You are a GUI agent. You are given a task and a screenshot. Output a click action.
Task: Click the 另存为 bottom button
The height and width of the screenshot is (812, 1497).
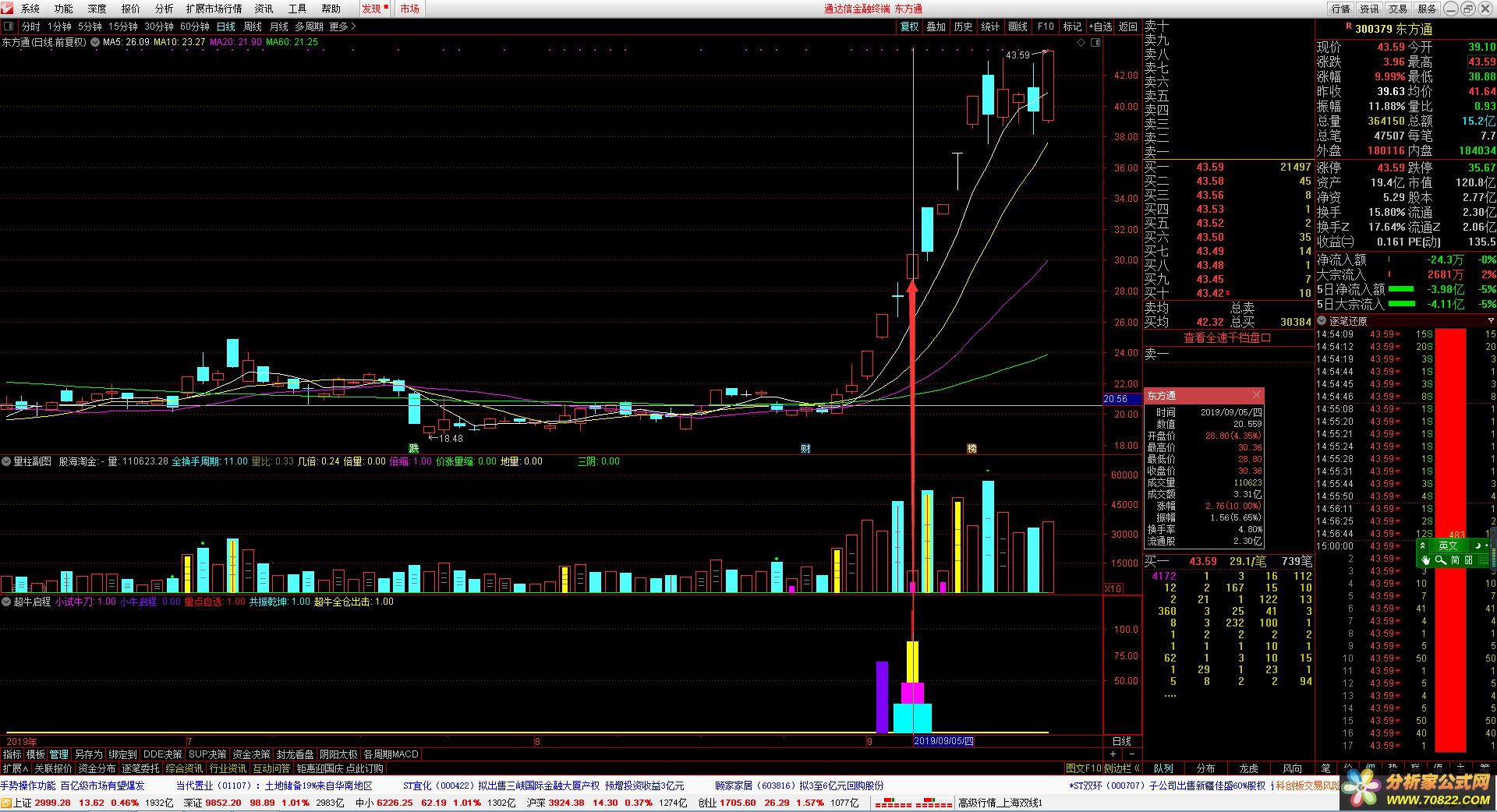89,754
